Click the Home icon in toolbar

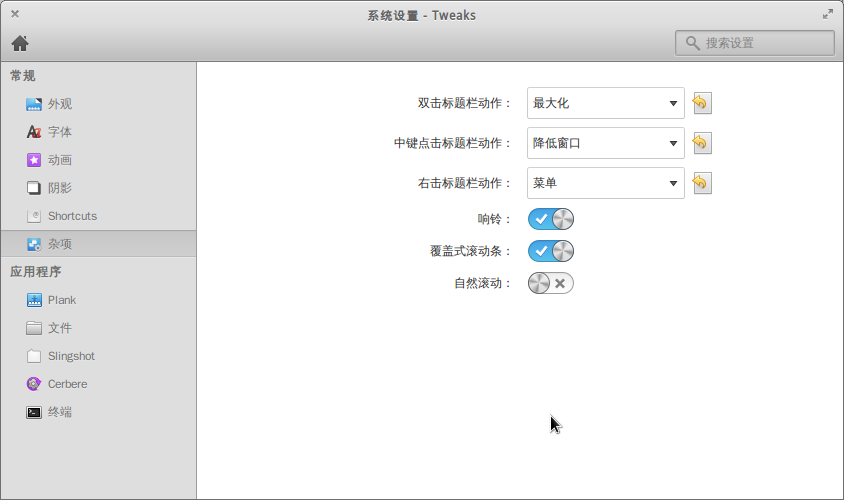pyautogui.click(x=20, y=43)
